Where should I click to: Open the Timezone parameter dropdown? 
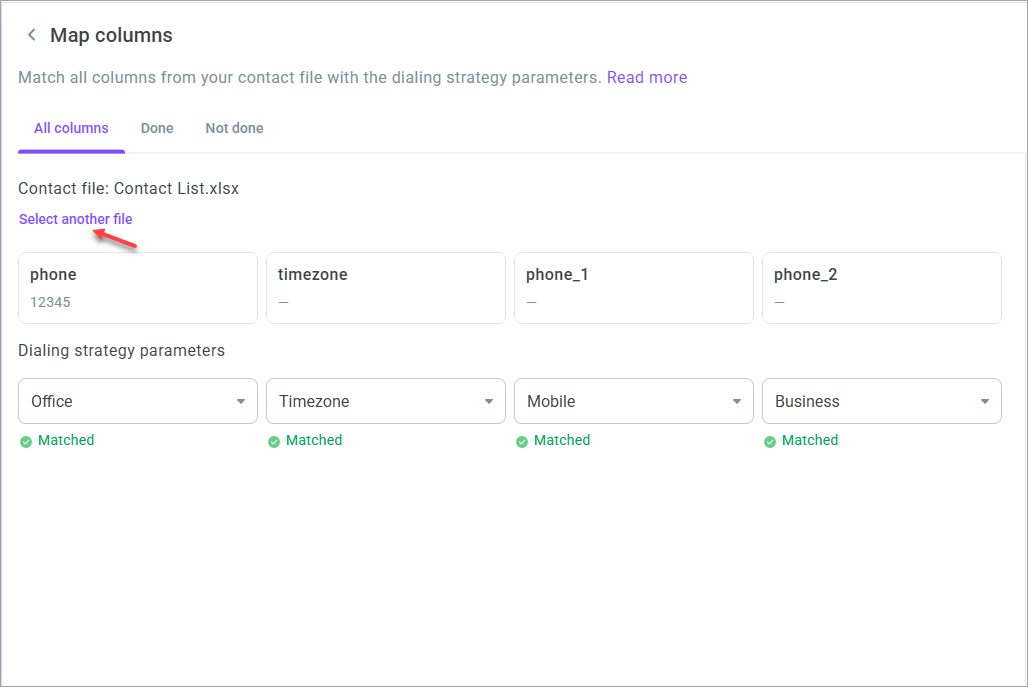pyautogui.click(x=386, y=401)
